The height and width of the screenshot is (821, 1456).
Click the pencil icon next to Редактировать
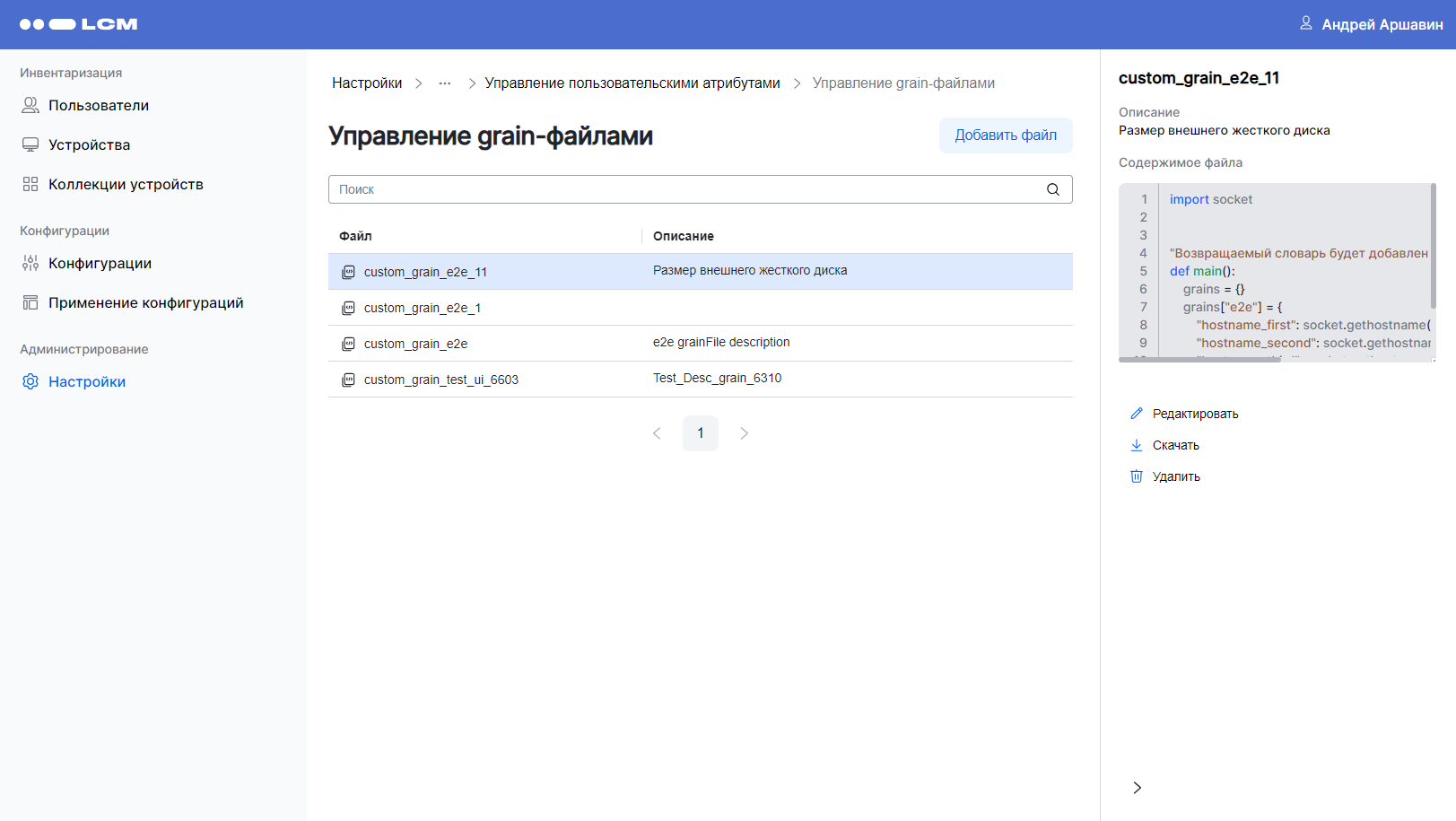pyautogui.click(x=1137, y=414)
